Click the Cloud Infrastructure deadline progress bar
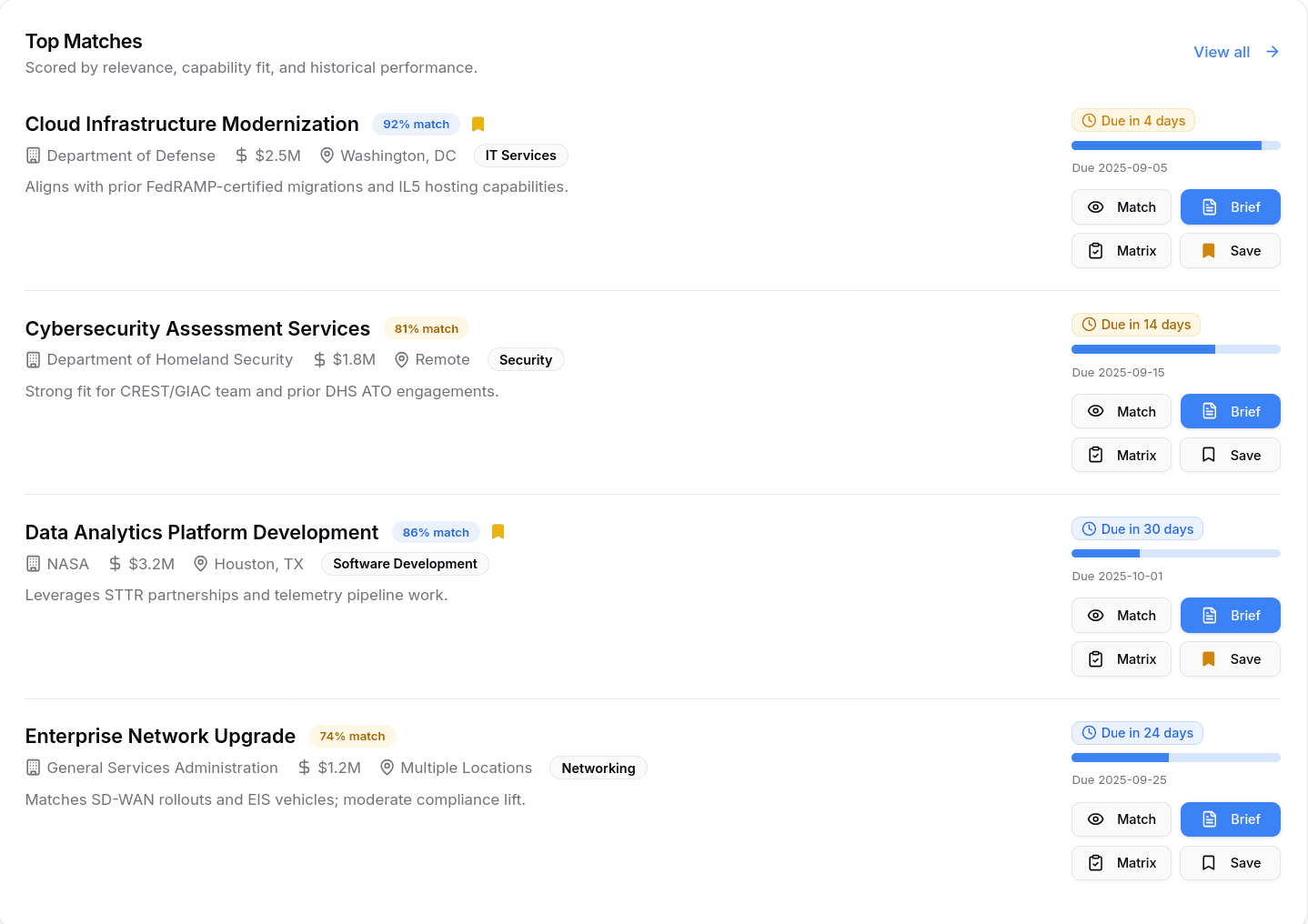 [1175, 146]
